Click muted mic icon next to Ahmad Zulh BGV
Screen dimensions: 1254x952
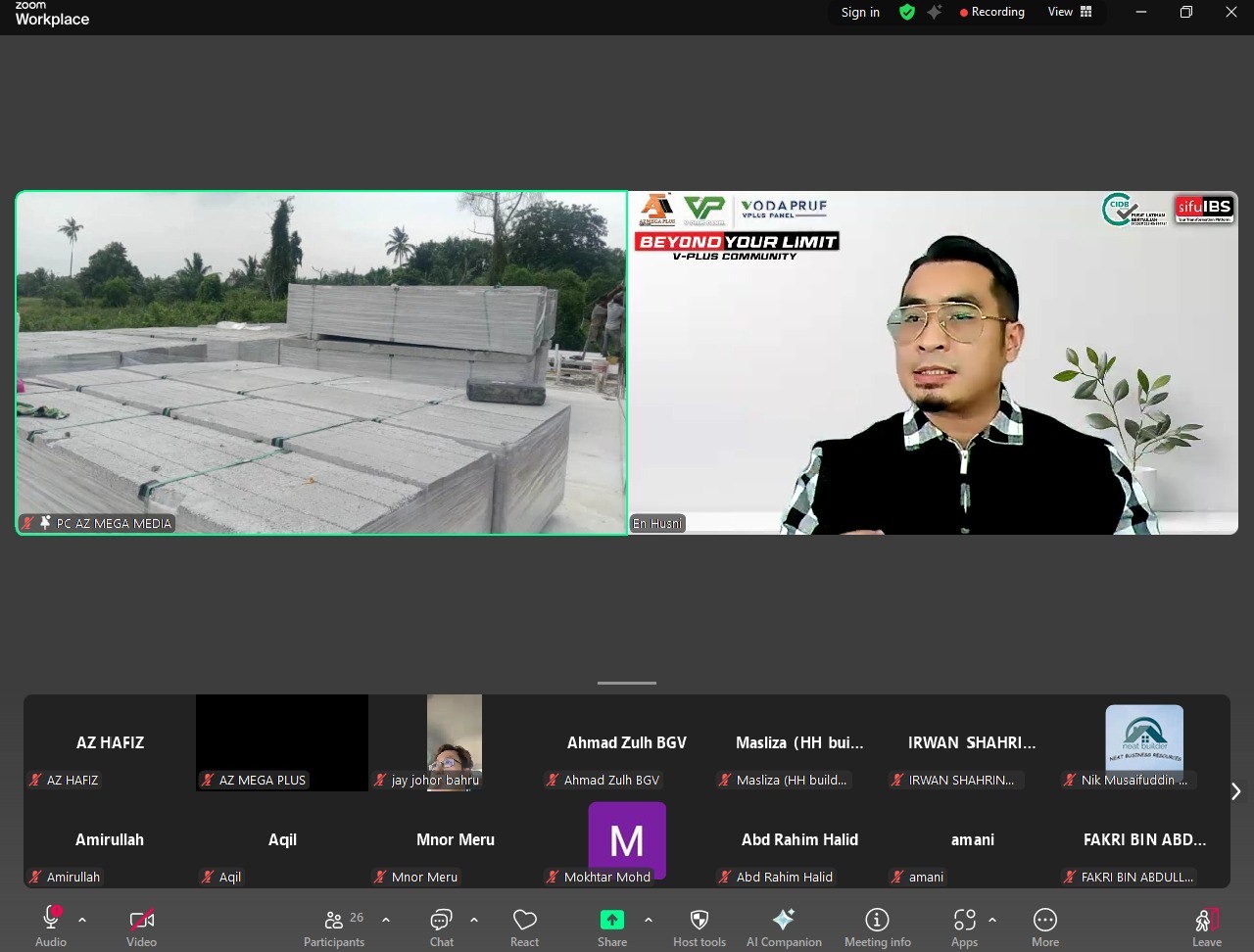click(x=553, y=781)
